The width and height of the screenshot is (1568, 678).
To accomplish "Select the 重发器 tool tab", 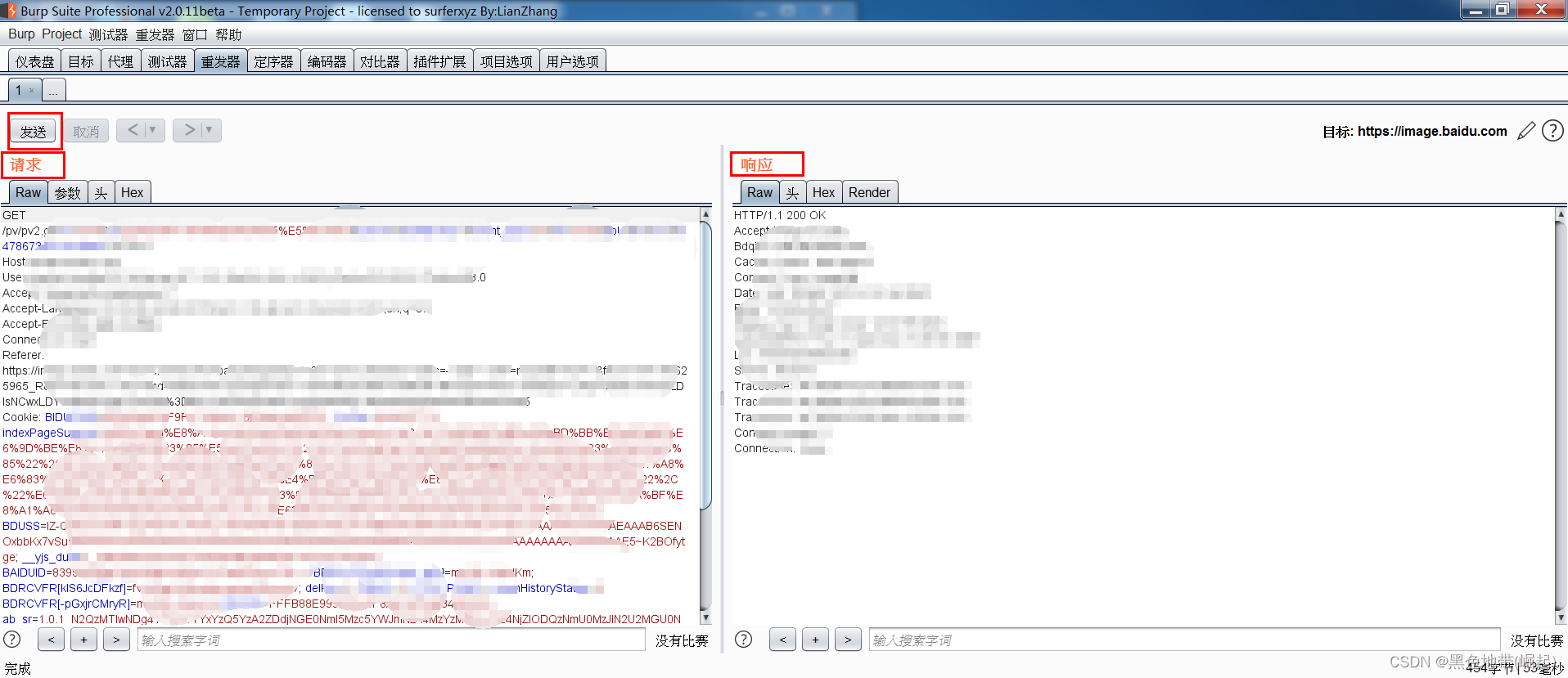I will point(221,61).
